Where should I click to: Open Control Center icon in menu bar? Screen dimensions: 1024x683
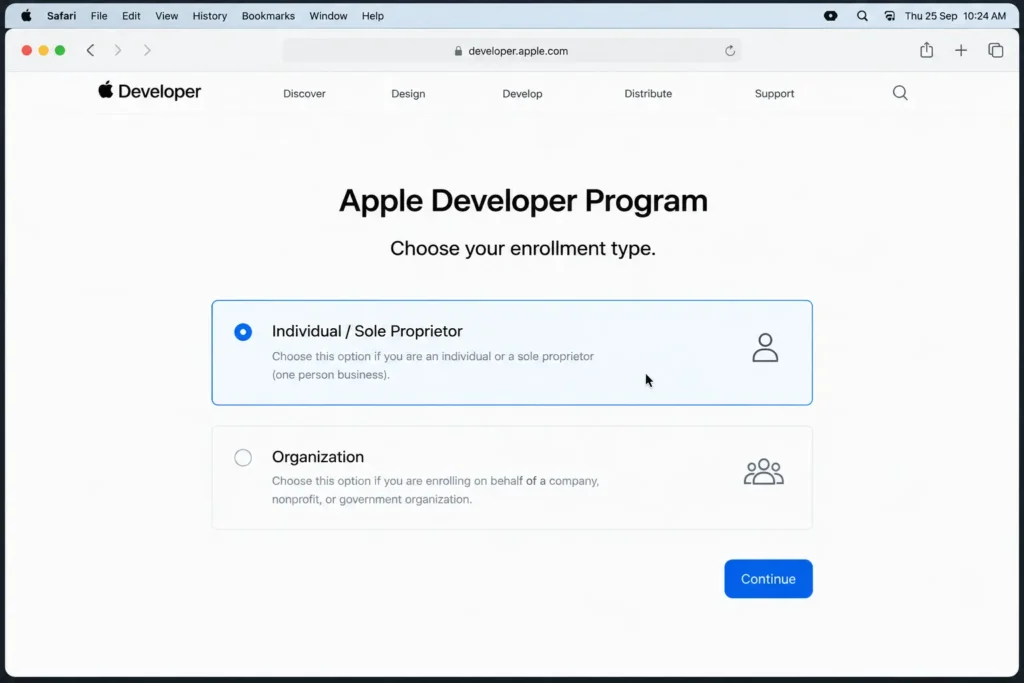(889, 16)
